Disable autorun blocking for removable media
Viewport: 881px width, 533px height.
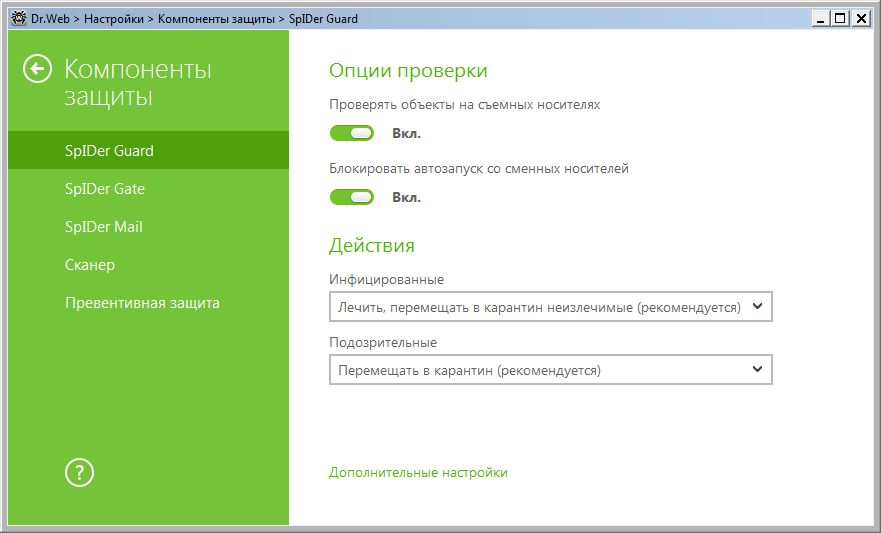click(351, 197)
